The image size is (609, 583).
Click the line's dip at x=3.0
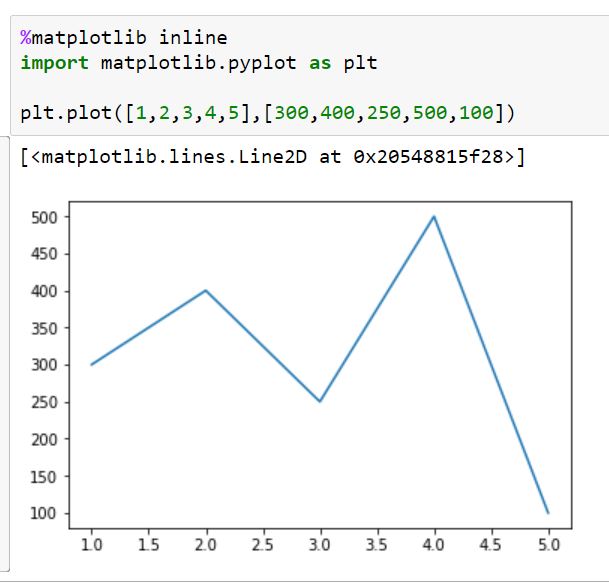[320, 401]
